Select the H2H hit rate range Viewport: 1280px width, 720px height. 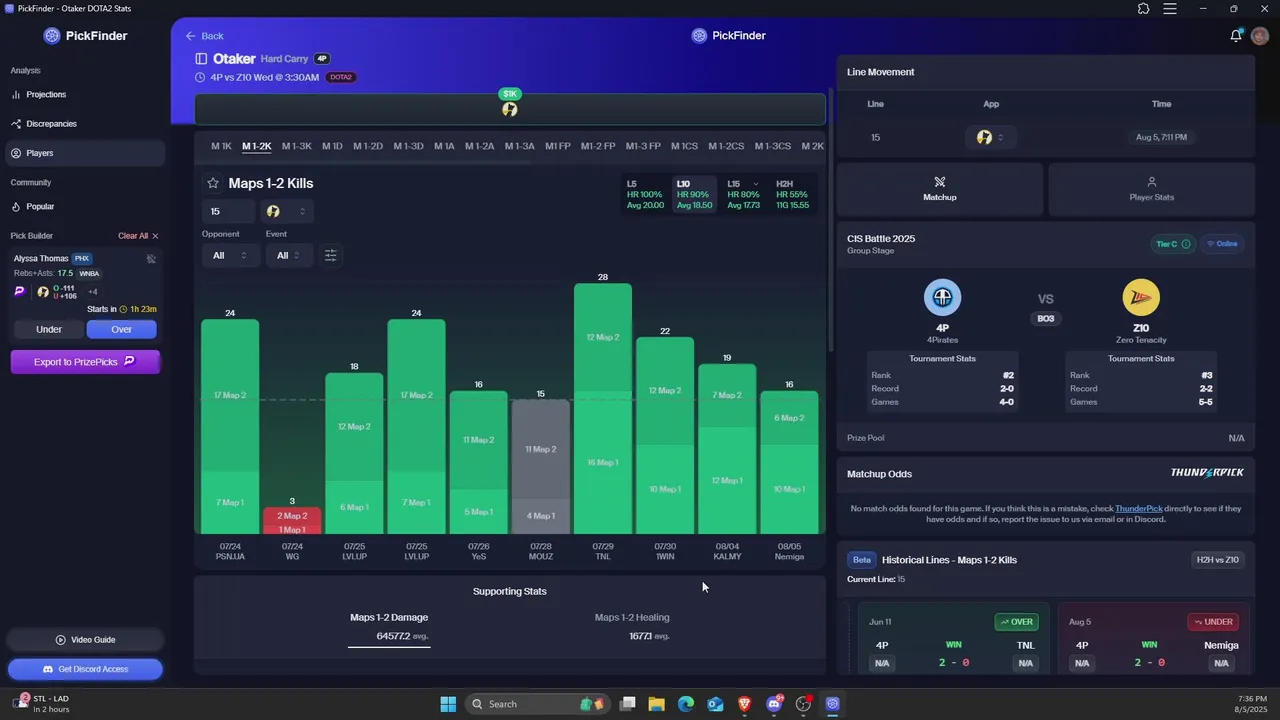pos(792,195)
